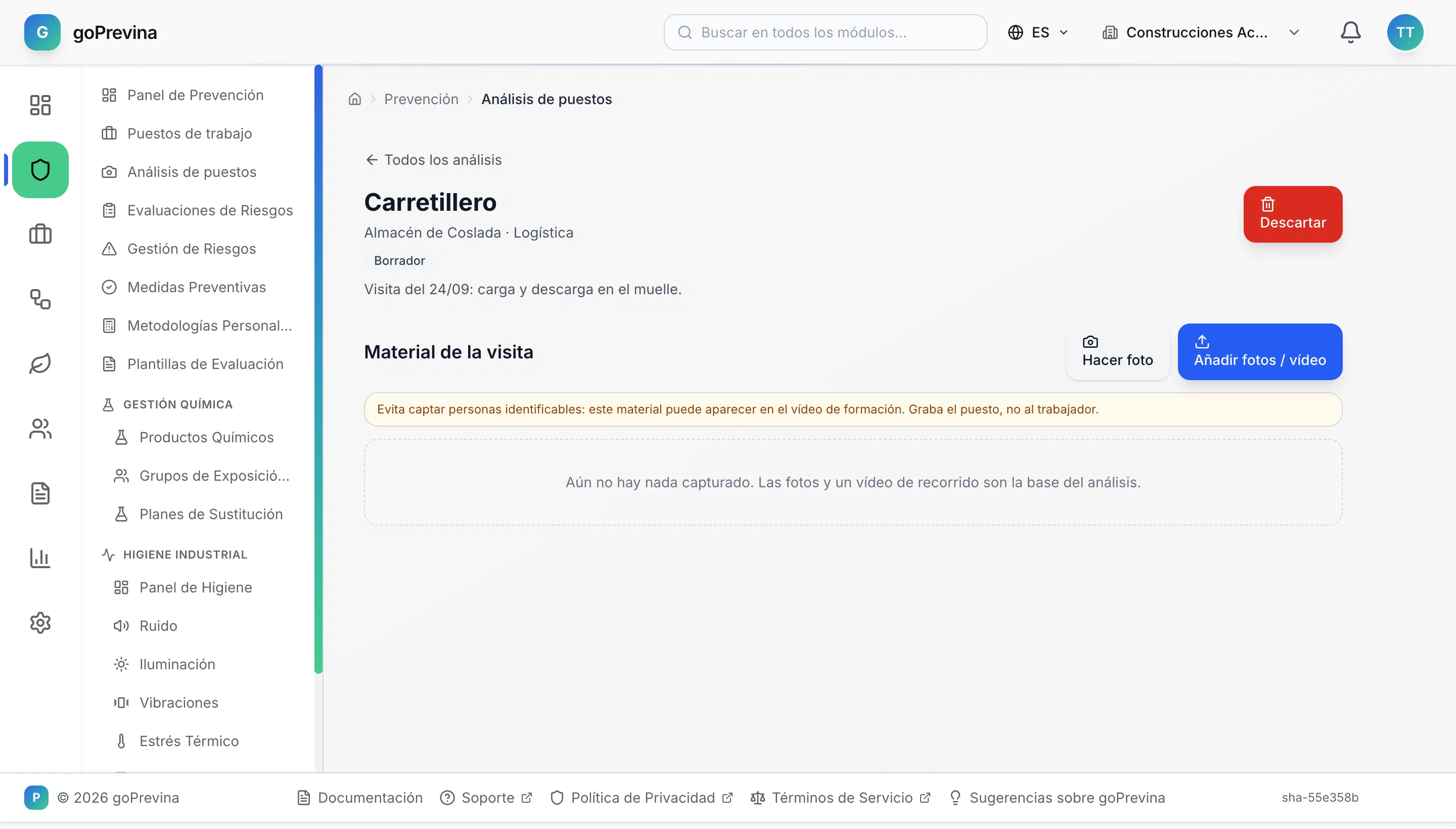Expand the Construcciones Ac... company selector
The height and width of the screenshot is (829, 1456).
click(x=1202, y=32)
